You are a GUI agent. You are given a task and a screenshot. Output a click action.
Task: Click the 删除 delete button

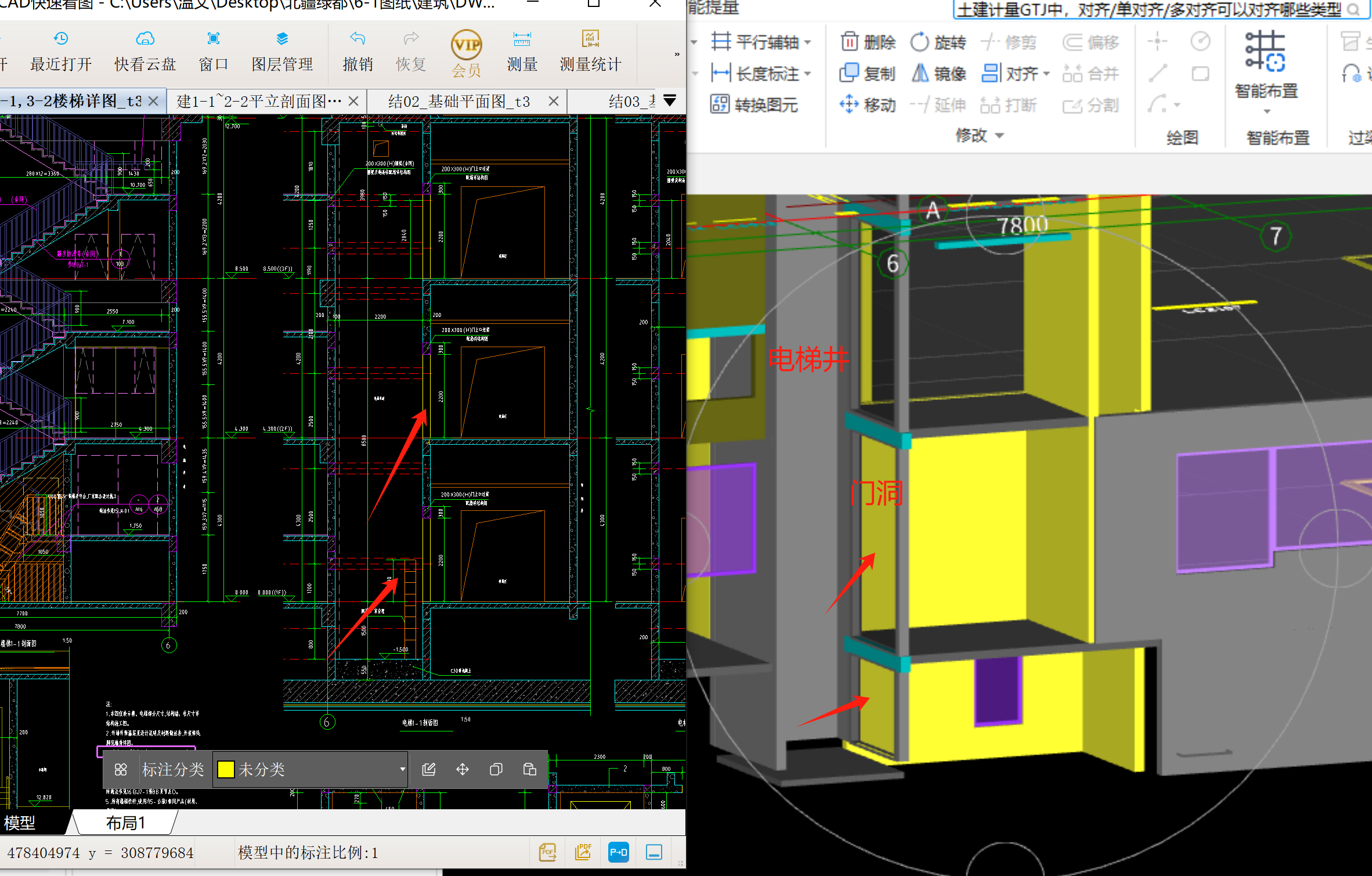tap(868, 42)
